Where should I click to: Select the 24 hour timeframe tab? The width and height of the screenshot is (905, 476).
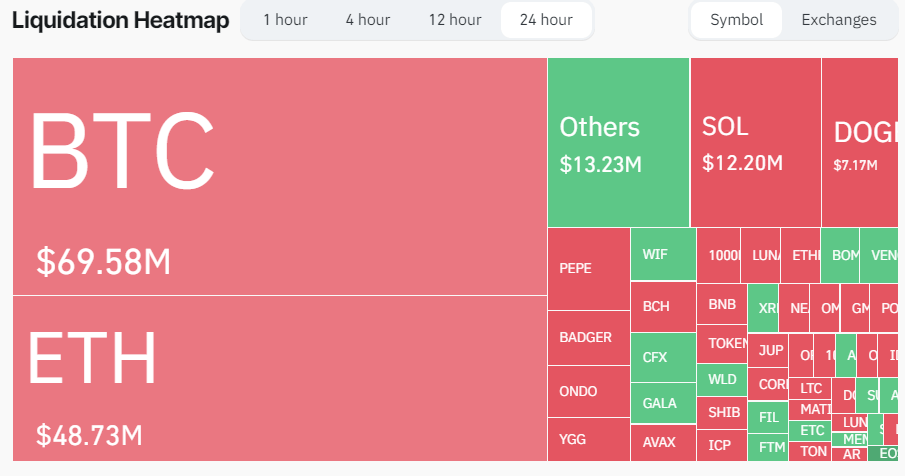(x=546, y=20)
